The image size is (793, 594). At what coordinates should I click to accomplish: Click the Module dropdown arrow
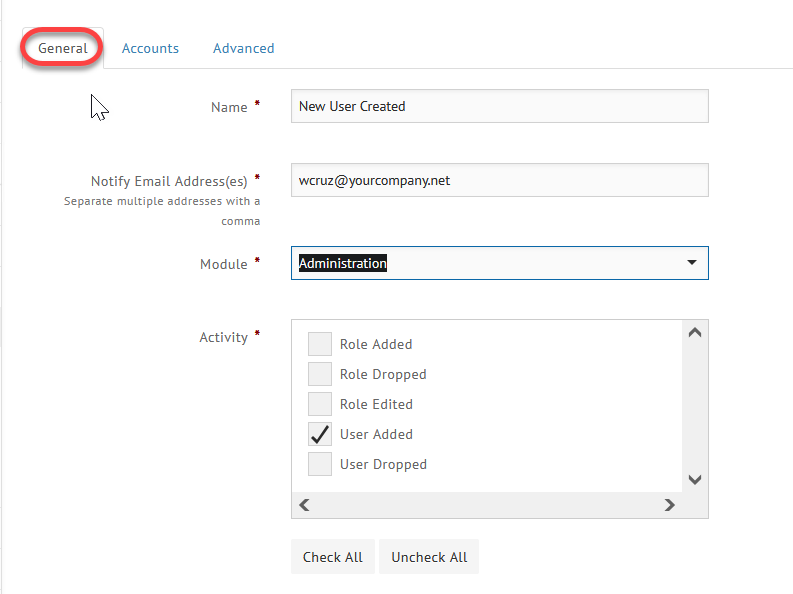[x=691, y=263]
